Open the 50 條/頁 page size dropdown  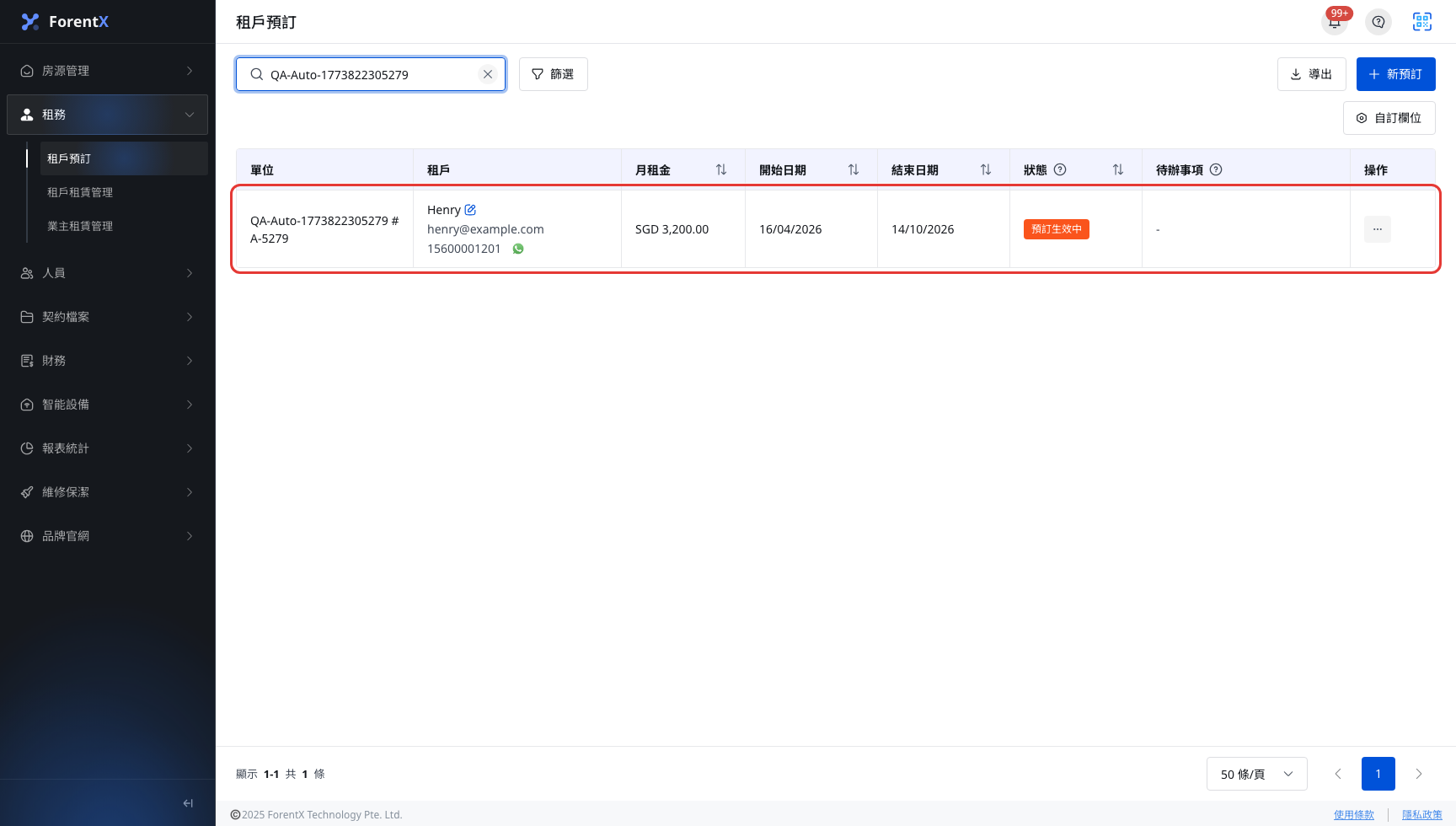coord(1256,774)
